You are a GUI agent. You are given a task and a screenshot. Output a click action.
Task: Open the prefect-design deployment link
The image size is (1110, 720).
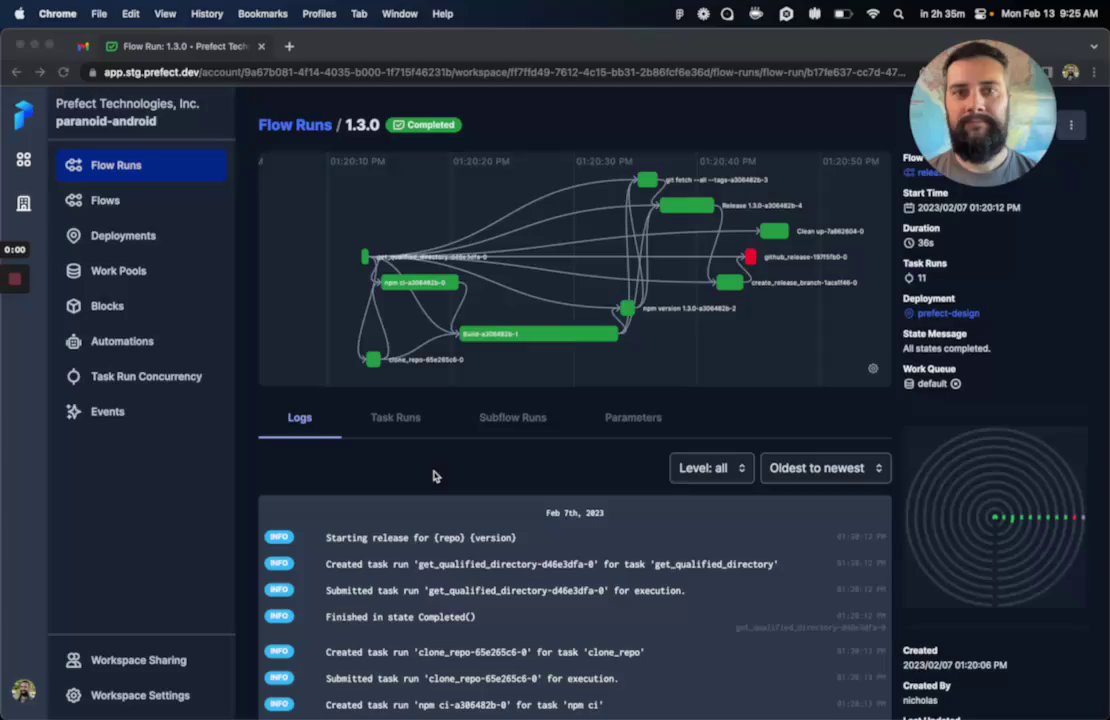click(x=948, y=314)
